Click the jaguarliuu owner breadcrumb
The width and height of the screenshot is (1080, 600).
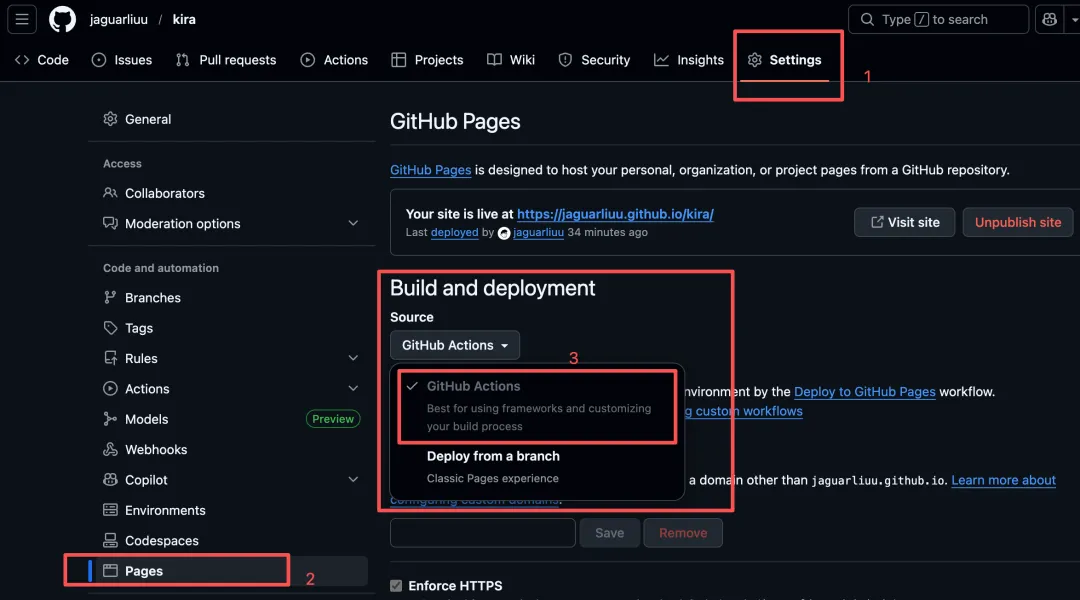coord(118,19)
